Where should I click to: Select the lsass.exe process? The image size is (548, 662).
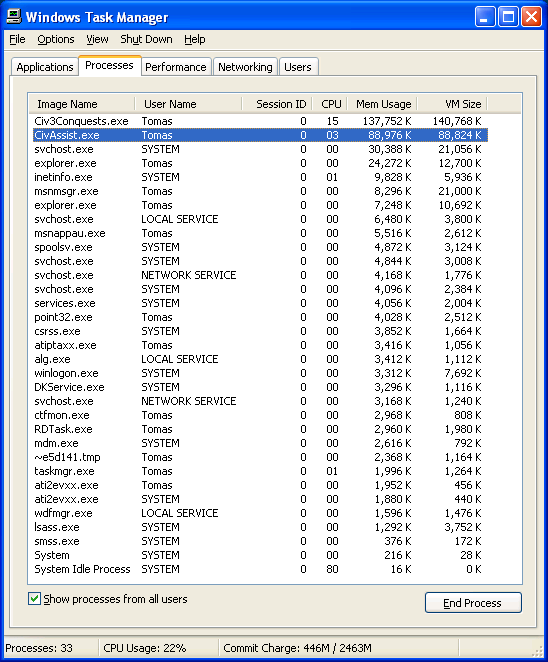tap(258, 527)
